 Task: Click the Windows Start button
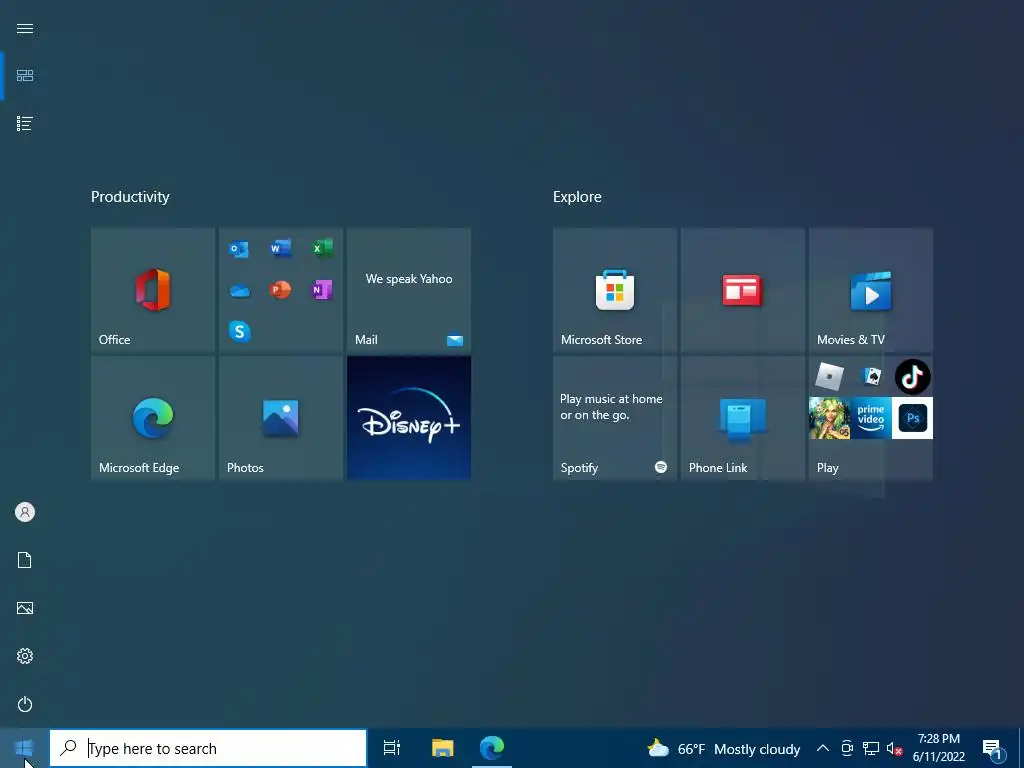point(24,748)
